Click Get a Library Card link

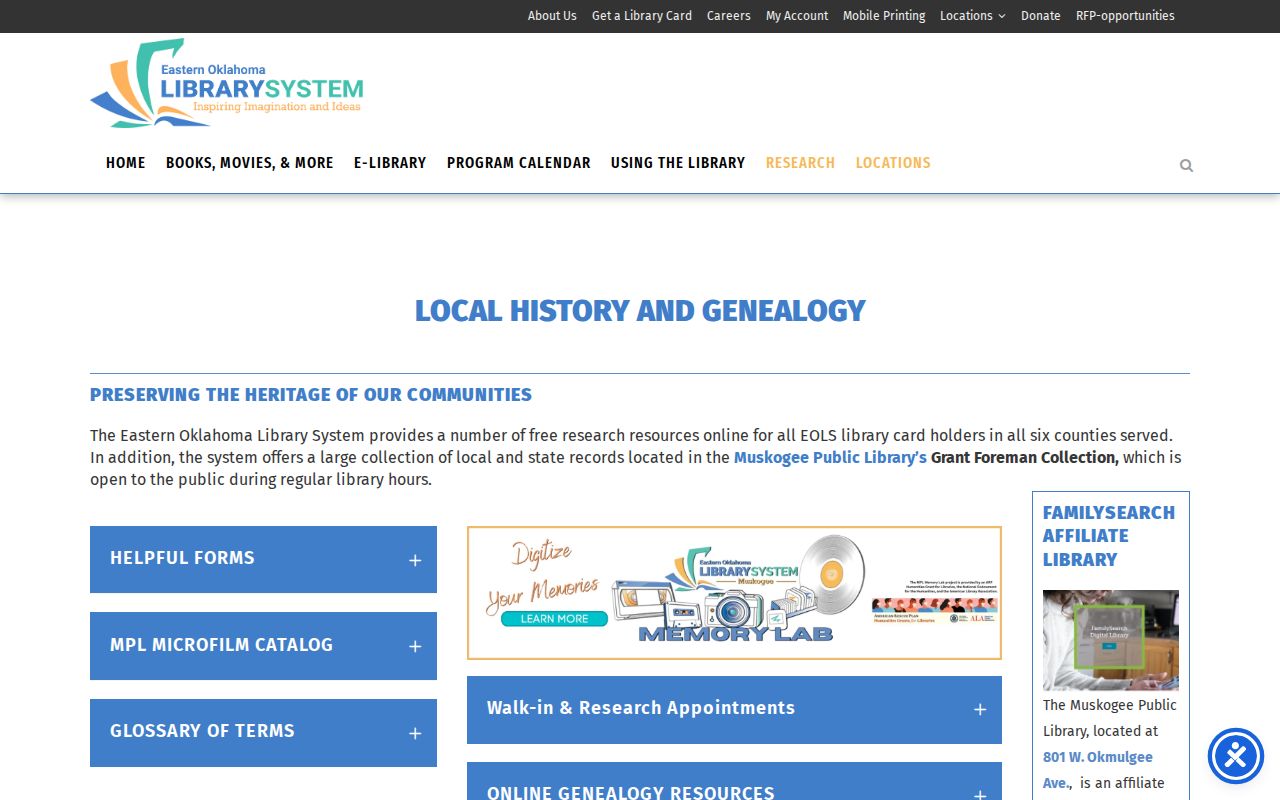(642, 16)
